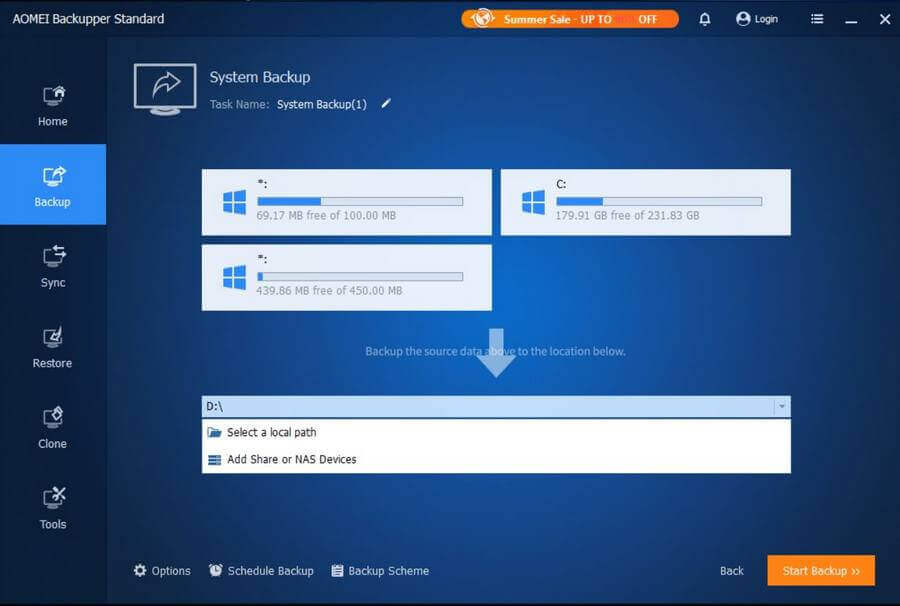Click Start Backup button
The height and width of the screenshot is (606, 900).
click(x=821, y=570)
